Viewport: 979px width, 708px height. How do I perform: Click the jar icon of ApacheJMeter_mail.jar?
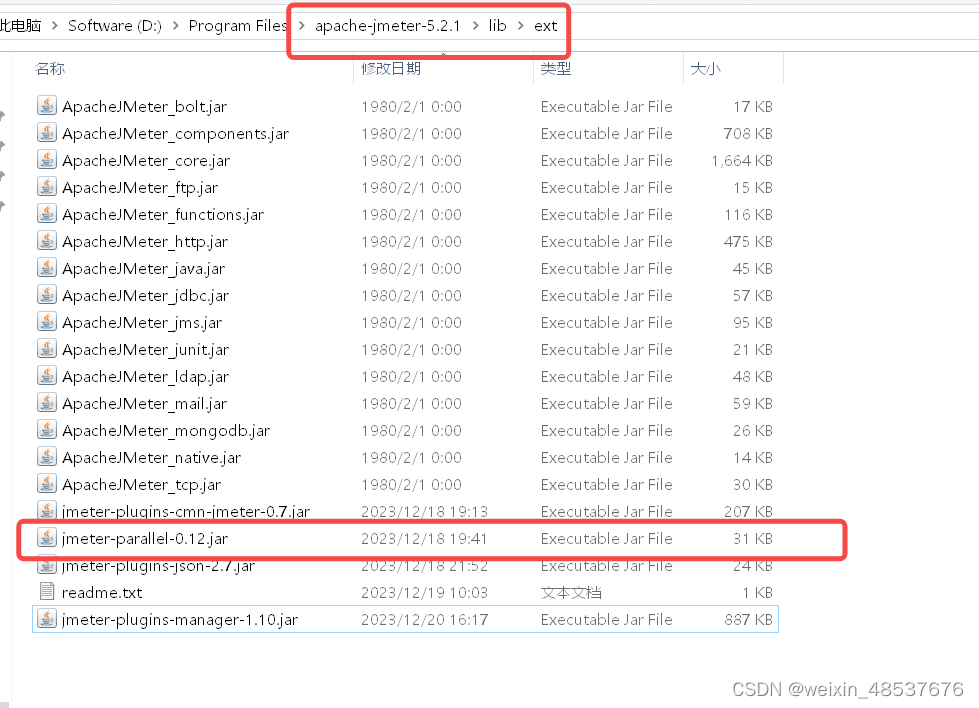pos(47,403)
